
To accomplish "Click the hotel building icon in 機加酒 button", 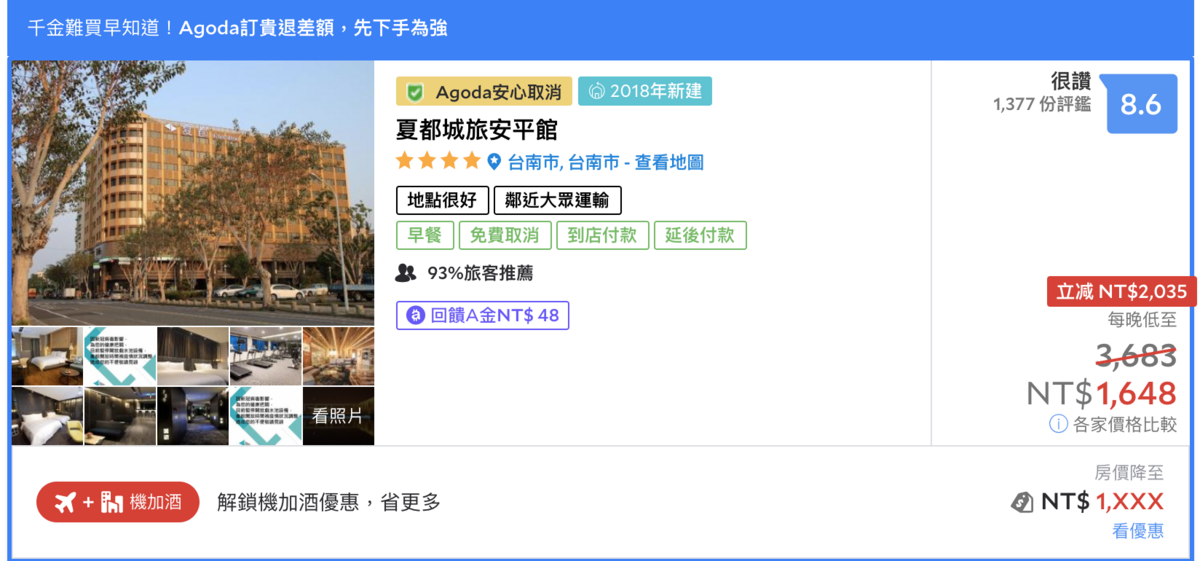I will pyautogui.click(x=111, y=502).
